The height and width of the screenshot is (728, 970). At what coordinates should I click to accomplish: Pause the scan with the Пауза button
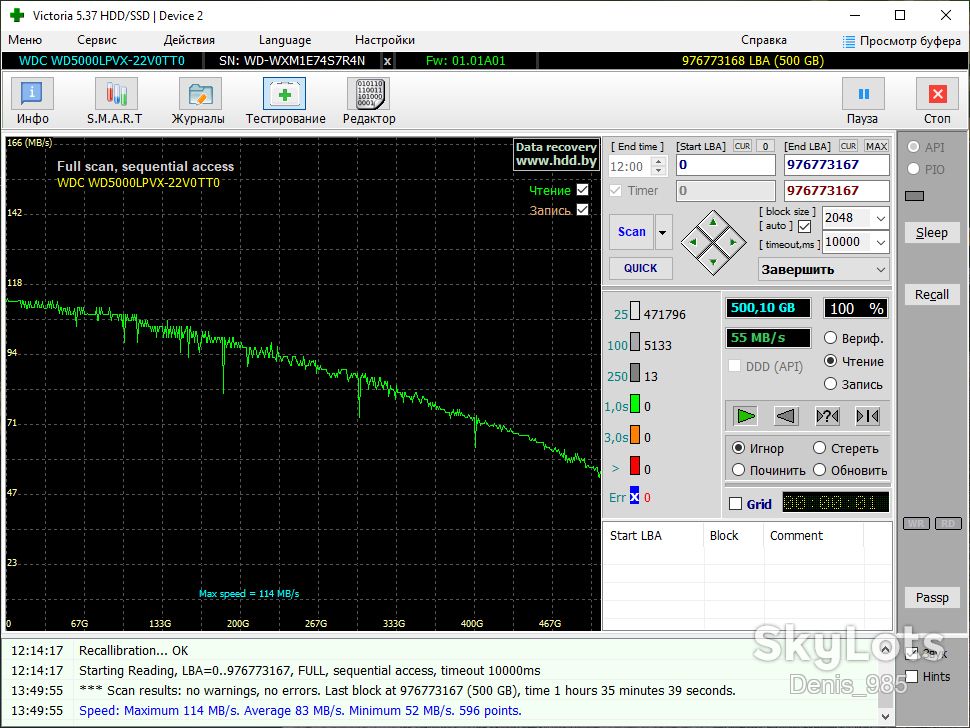(x=863, y=101)
